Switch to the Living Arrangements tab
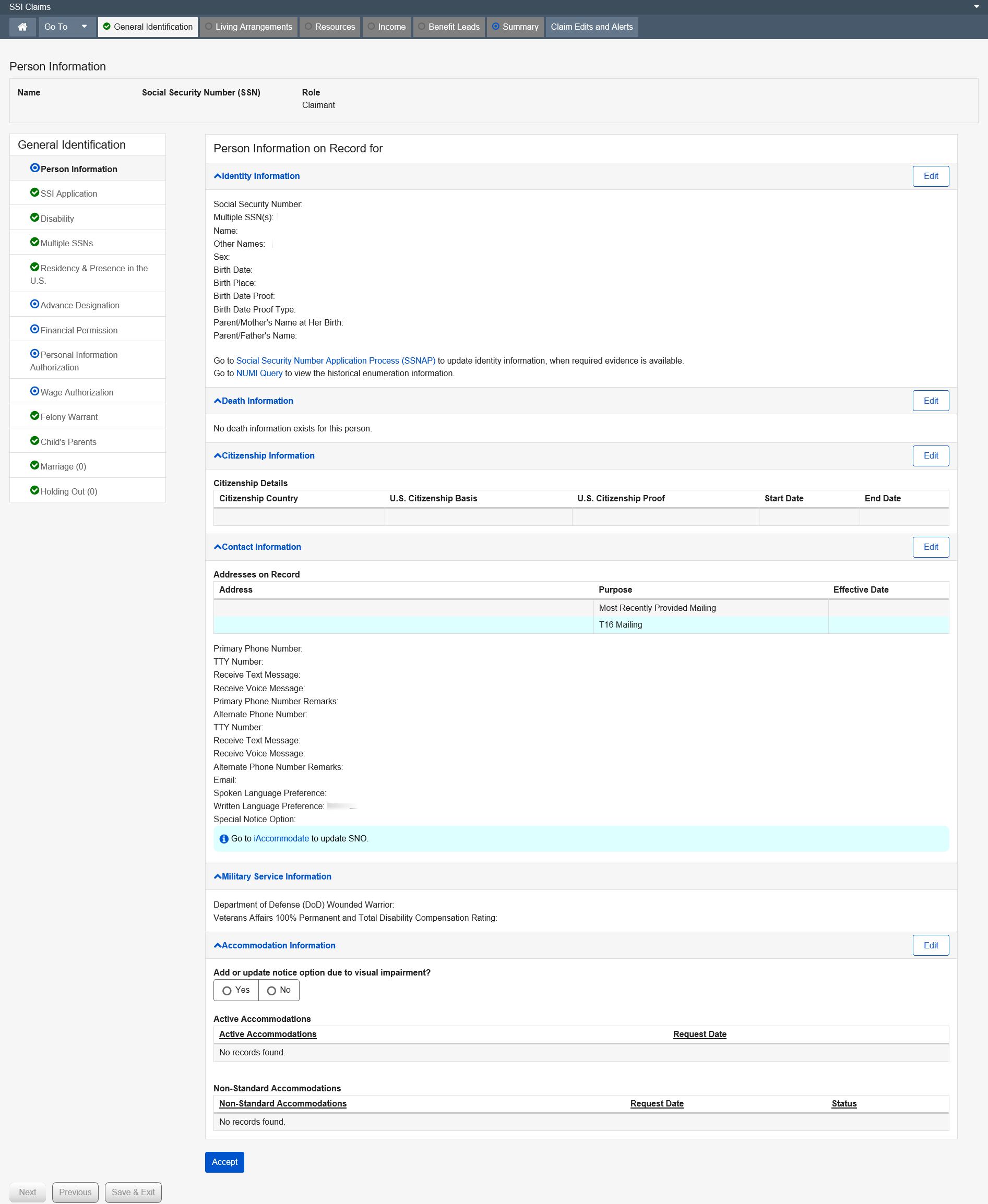This screenshot has width=988, height=1204. coord(249,27)
